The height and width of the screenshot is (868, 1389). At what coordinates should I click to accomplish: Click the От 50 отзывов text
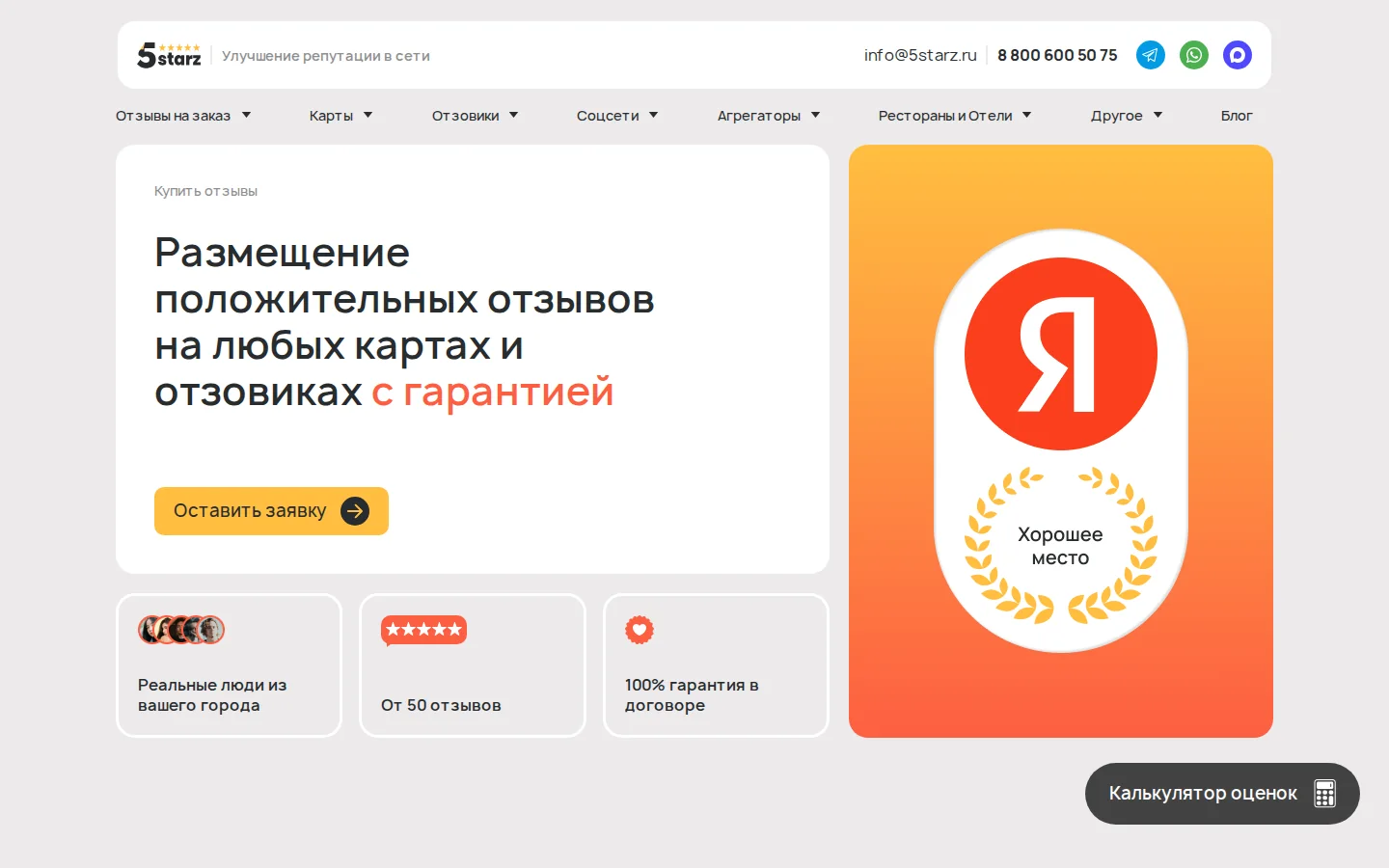click(x=441, y=705)
